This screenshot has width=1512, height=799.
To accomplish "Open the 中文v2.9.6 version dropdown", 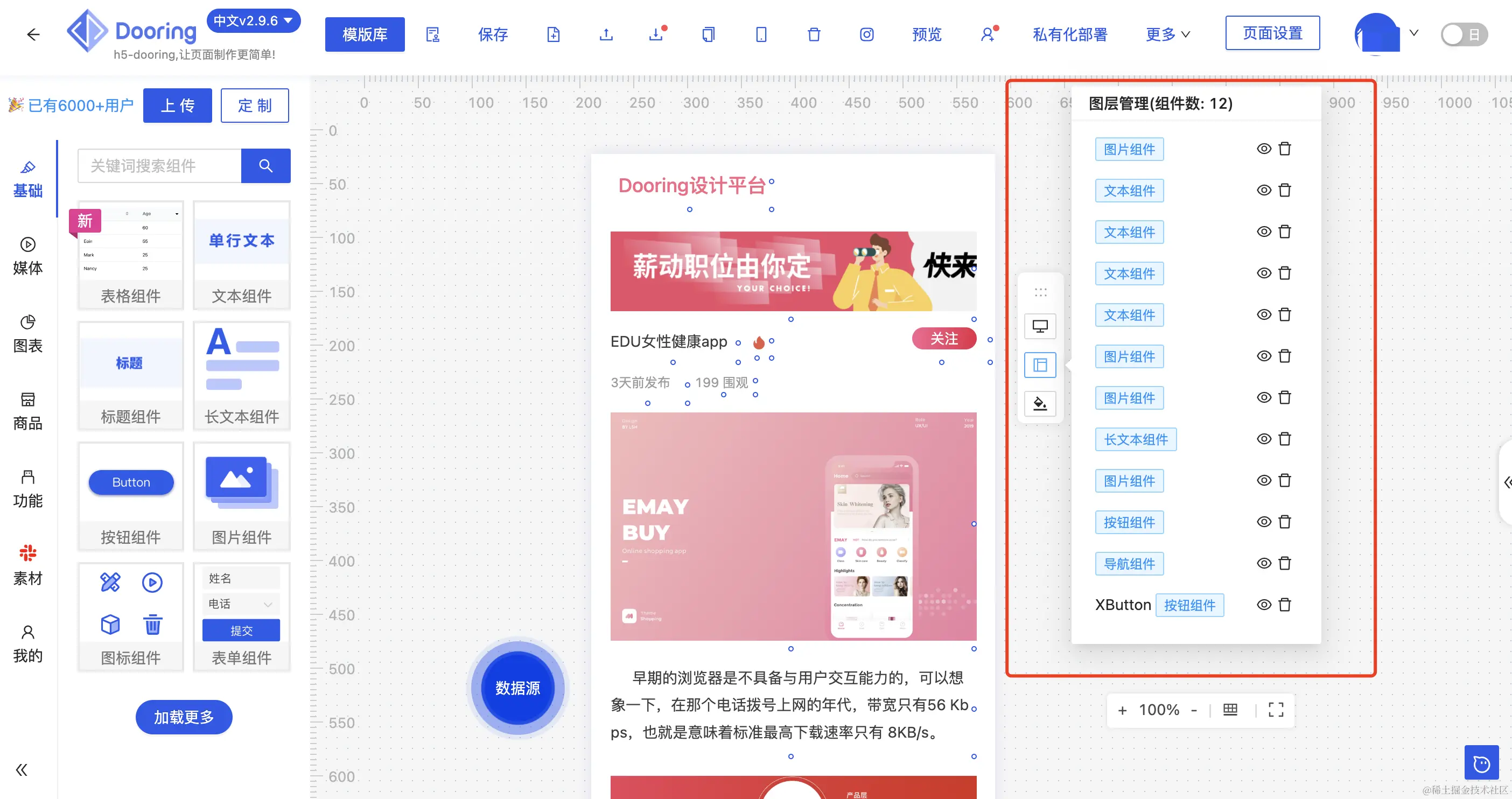I will (x=254, y=20).
